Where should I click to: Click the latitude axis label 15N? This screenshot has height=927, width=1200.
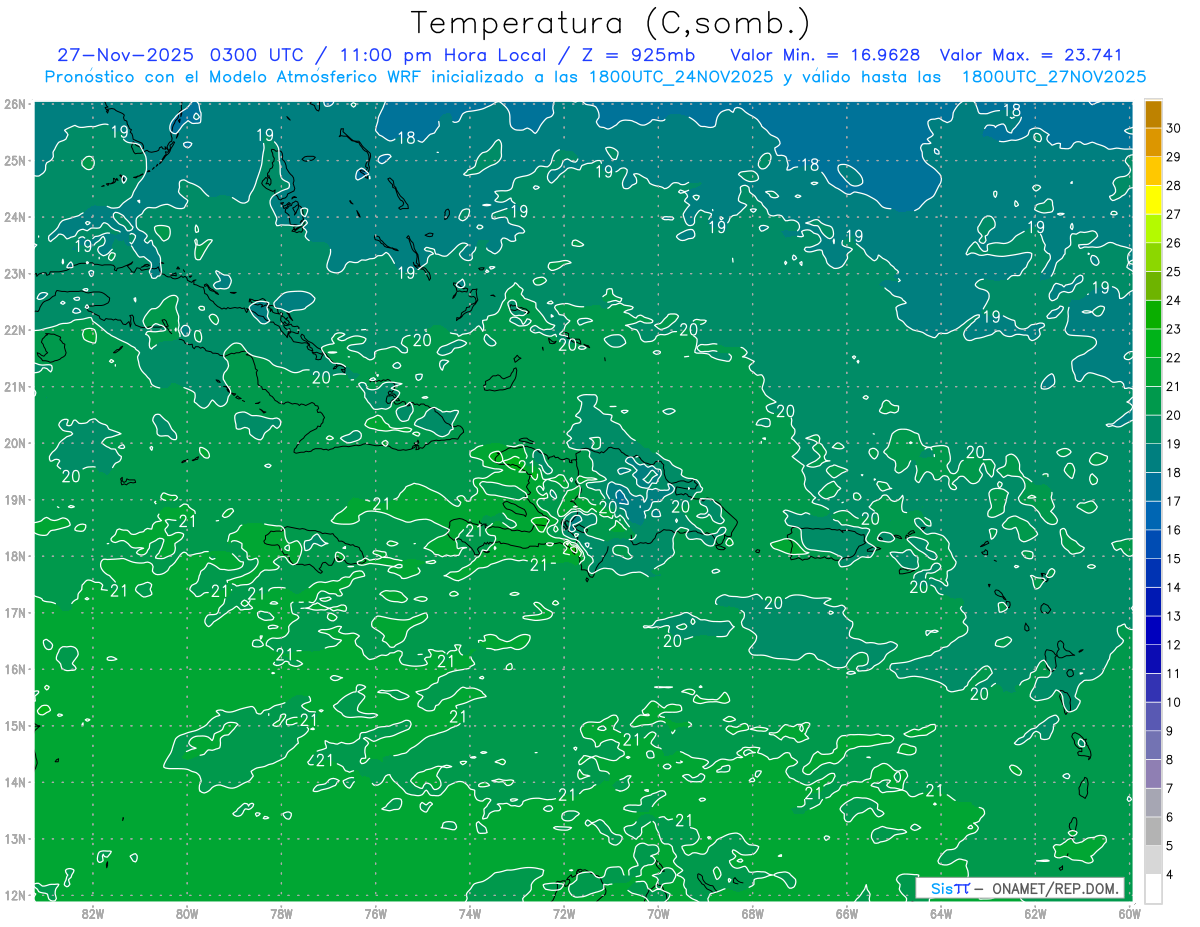(15, 726)
